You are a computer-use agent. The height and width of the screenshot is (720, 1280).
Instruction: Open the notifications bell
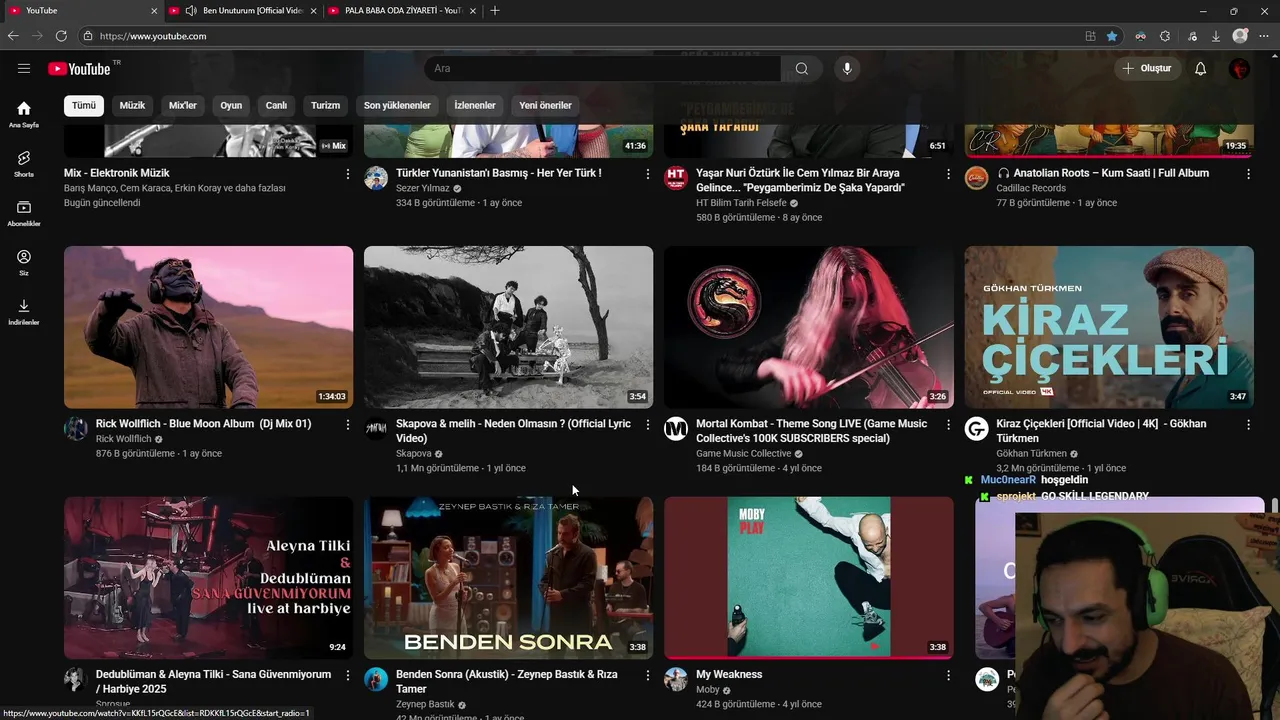point(1201,68)
